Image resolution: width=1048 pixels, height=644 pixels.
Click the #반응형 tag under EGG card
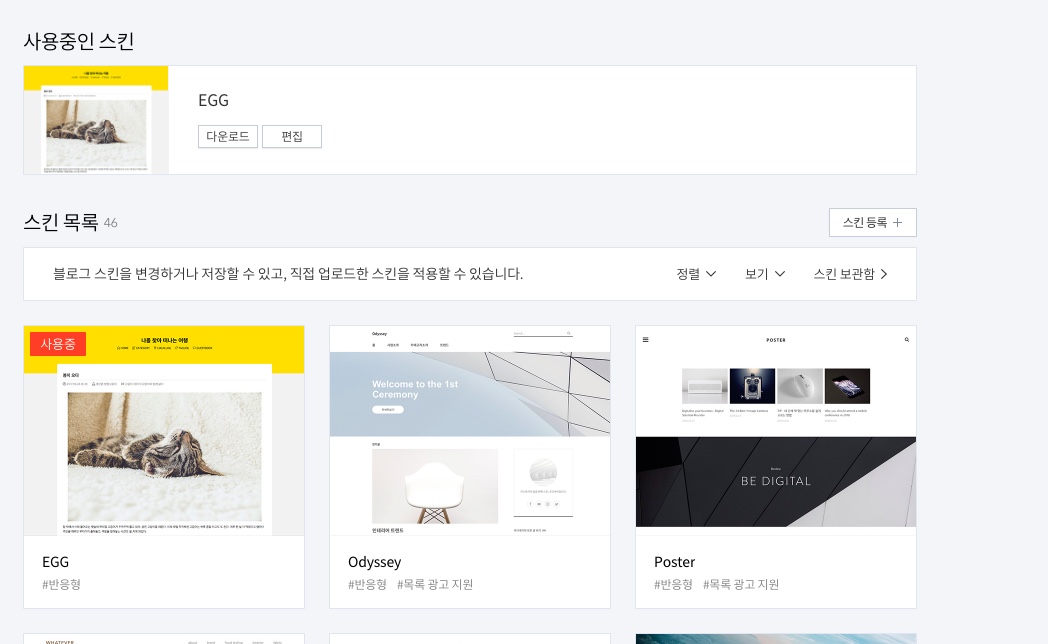click(61, 585)
